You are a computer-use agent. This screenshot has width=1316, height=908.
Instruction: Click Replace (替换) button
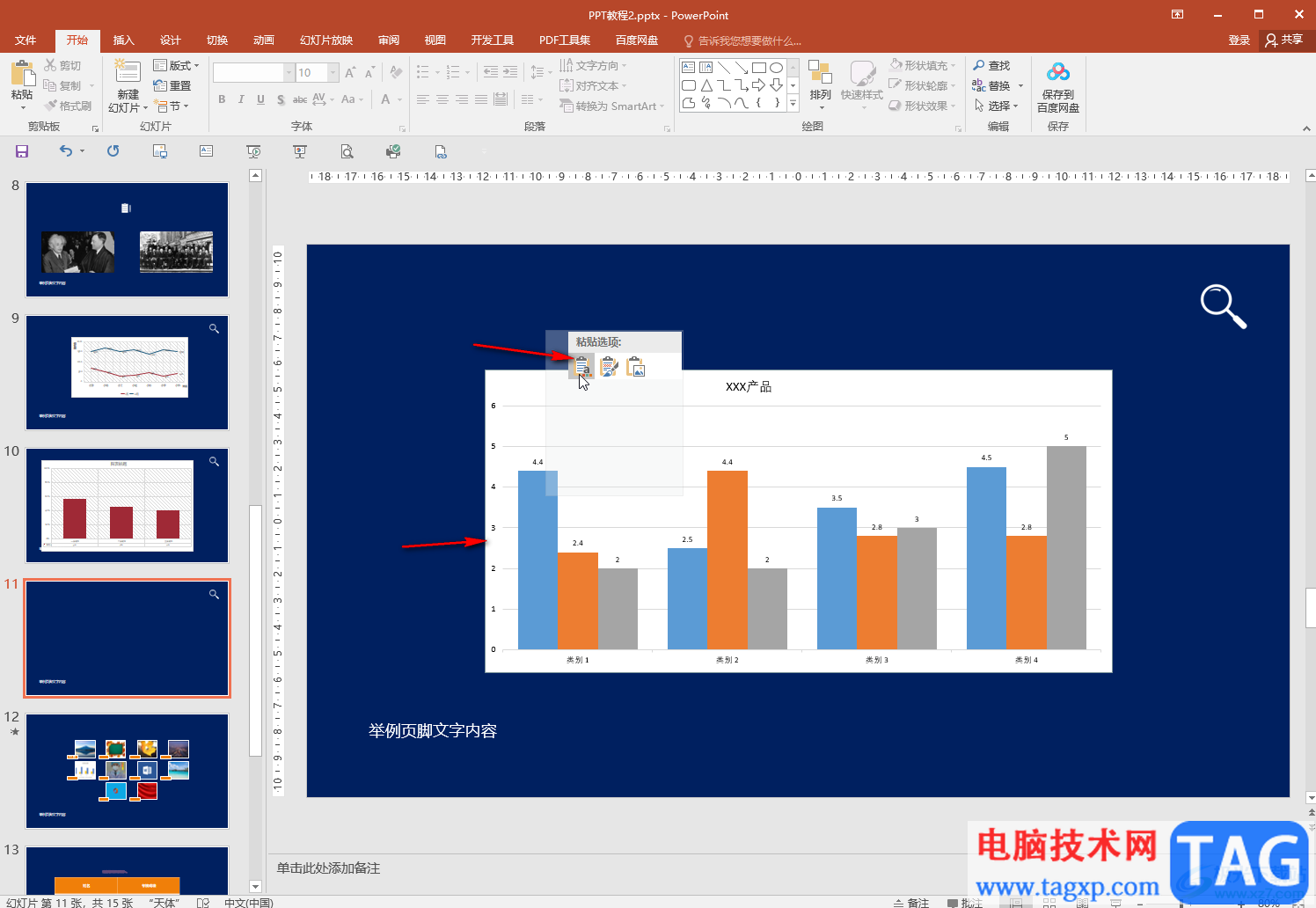pyautogui.click(x=991, y=86)
